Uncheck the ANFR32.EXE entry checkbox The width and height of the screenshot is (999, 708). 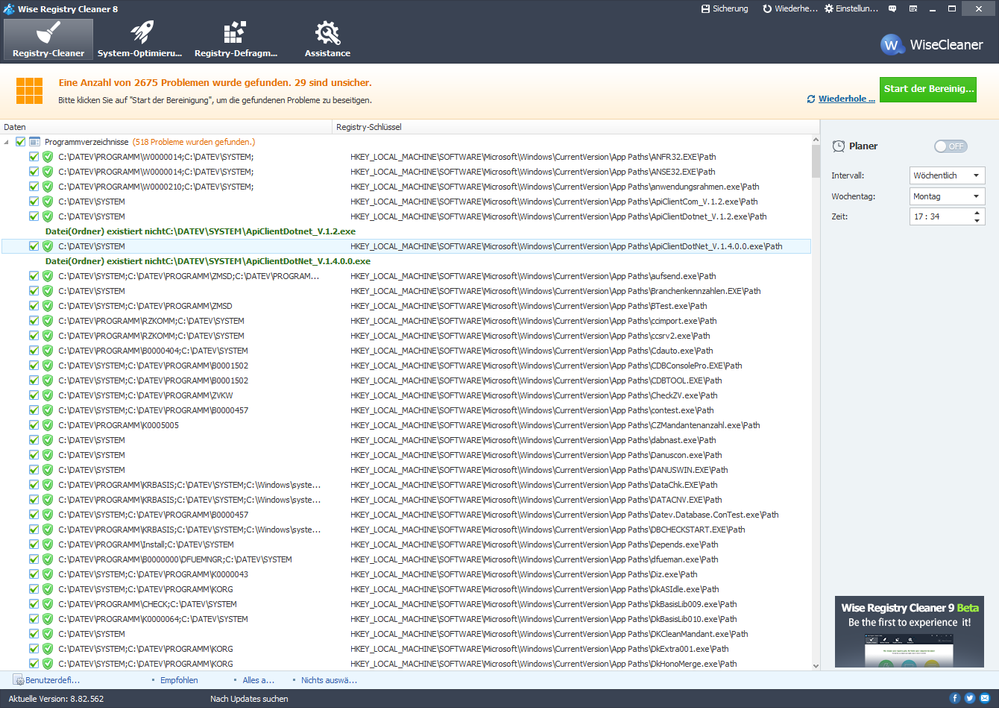pos(34,157)
